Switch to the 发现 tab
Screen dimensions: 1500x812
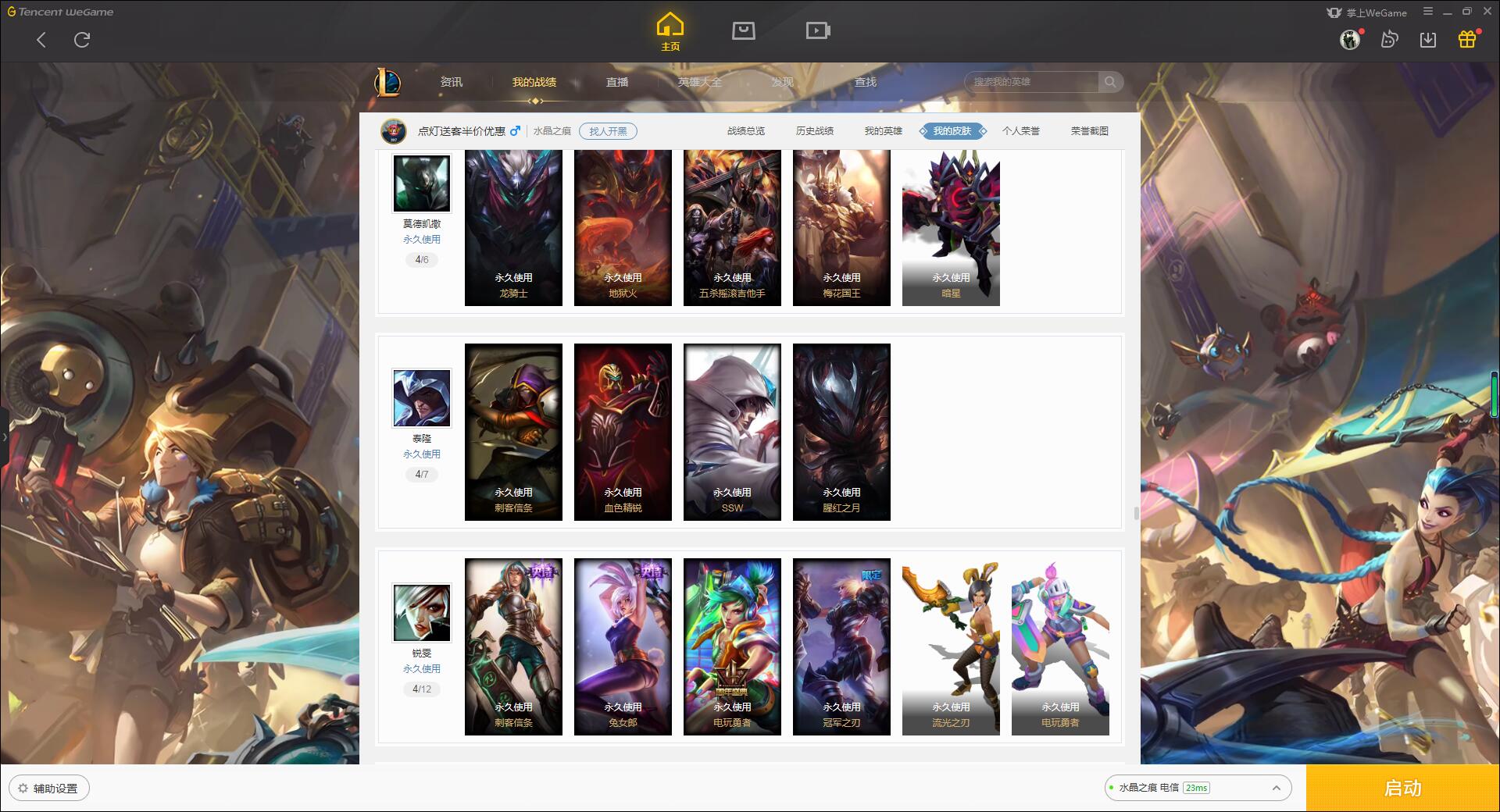pyautogui.click(x=783, y=82)
